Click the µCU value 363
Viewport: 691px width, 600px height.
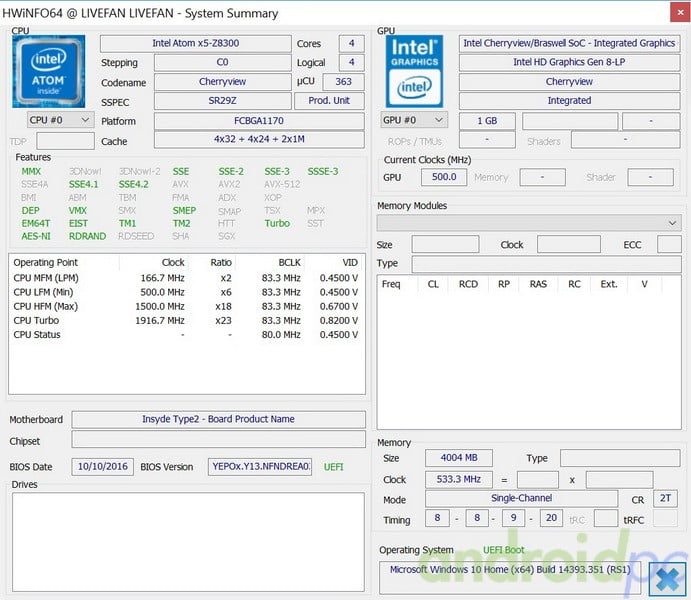[343, 81]
